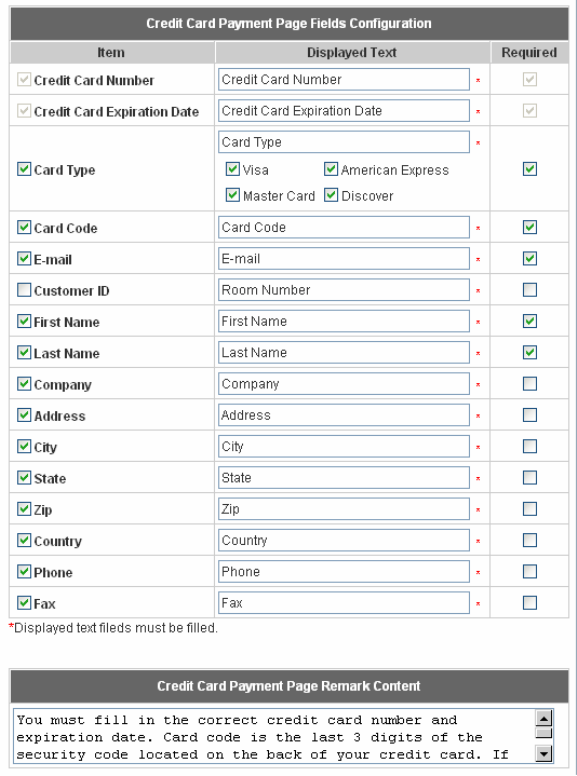The width and height of the screenshot is (577, 776).
Task: Click inside the Remark Content text area
Action: tap(275, 736)
